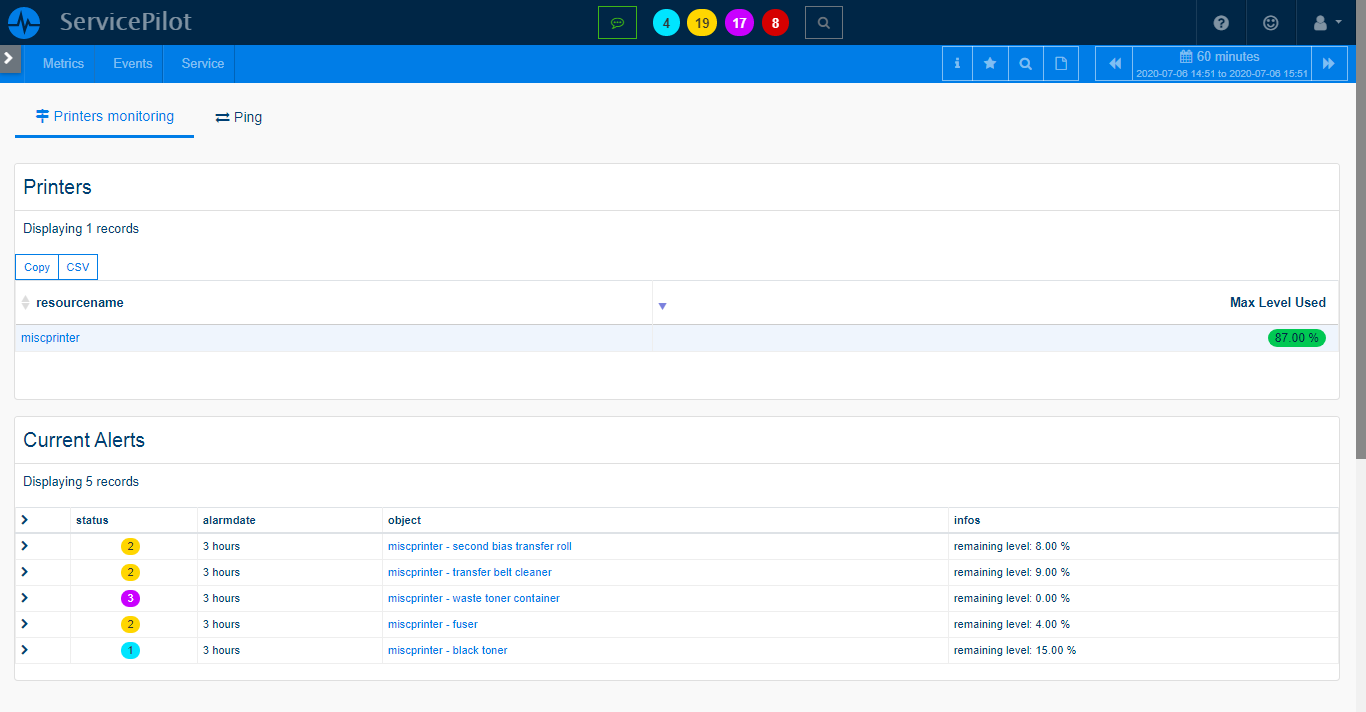This screenshot has width=1366, height=712.
Task: Open the user account dropdown
Action: point(1326,22)
